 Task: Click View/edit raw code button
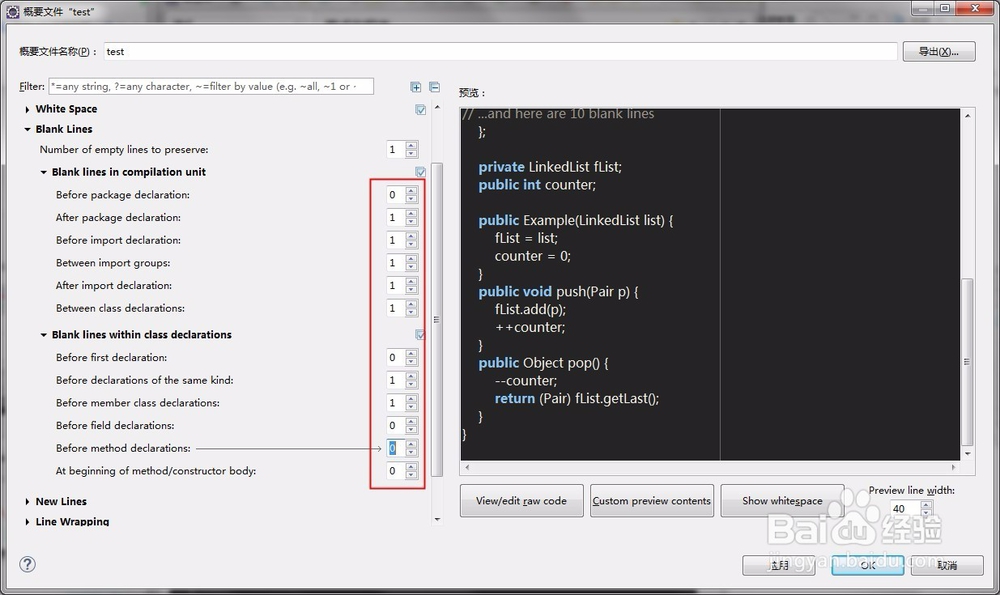(x=521, y=501)
